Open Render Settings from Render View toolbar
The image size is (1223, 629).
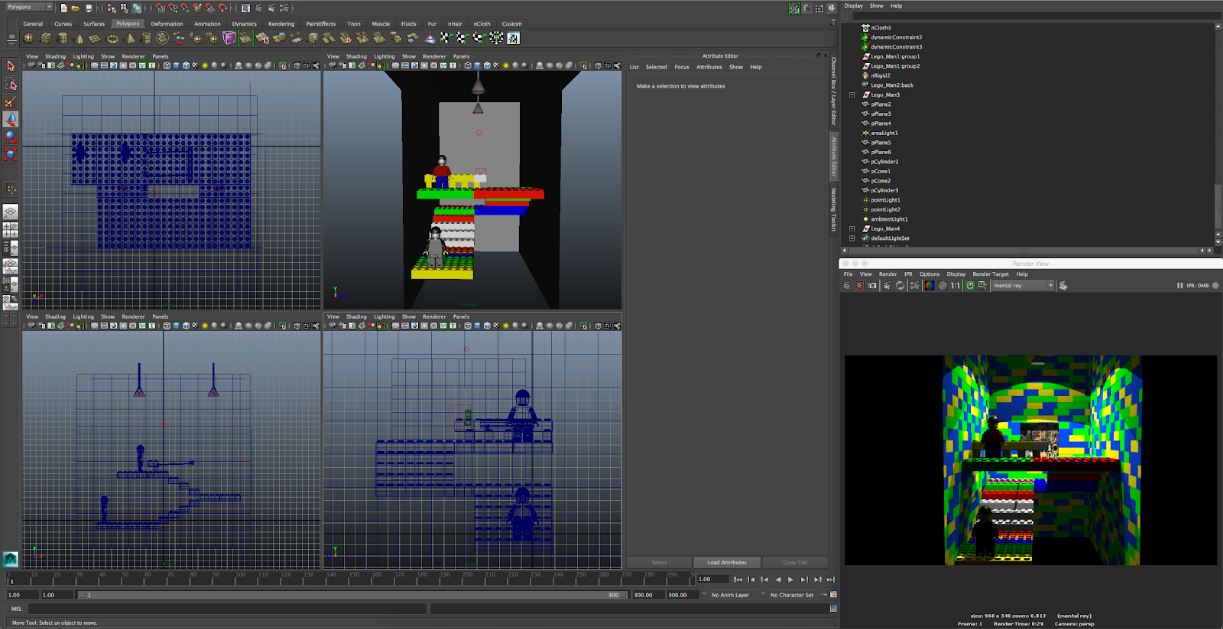coord(914,285)
